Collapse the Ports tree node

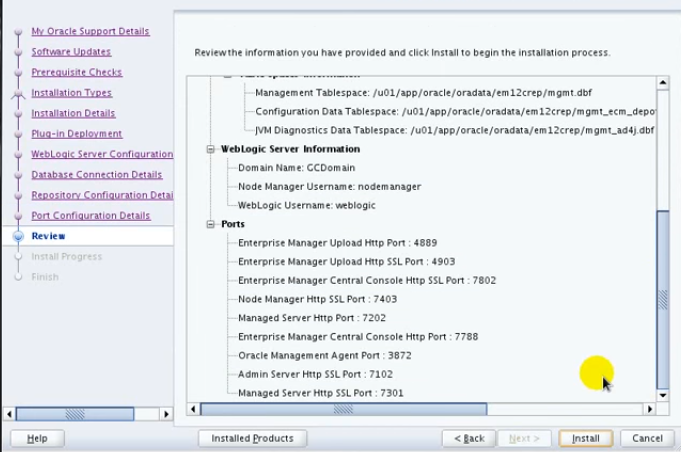[x=211, y=224]
